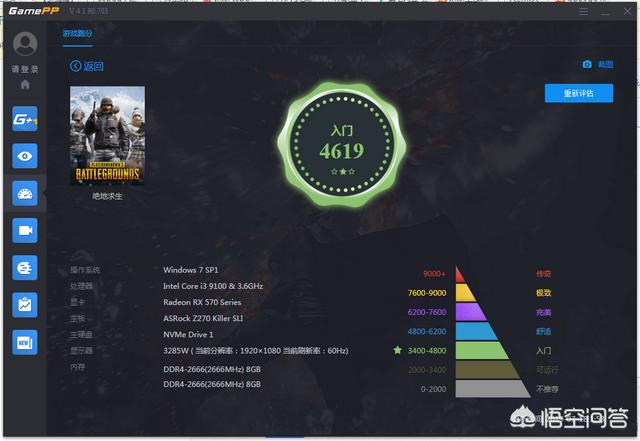Click 'Radeon RX 570 Series' text
Image resolution: width=640 pixels, height=441 pixels.
pos(202,302)
